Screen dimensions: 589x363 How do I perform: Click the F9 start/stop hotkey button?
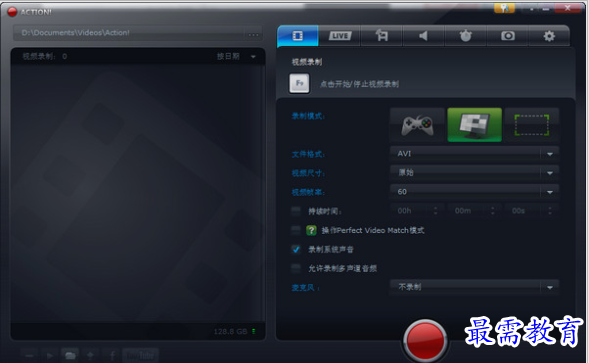click(x=299, y=83)
